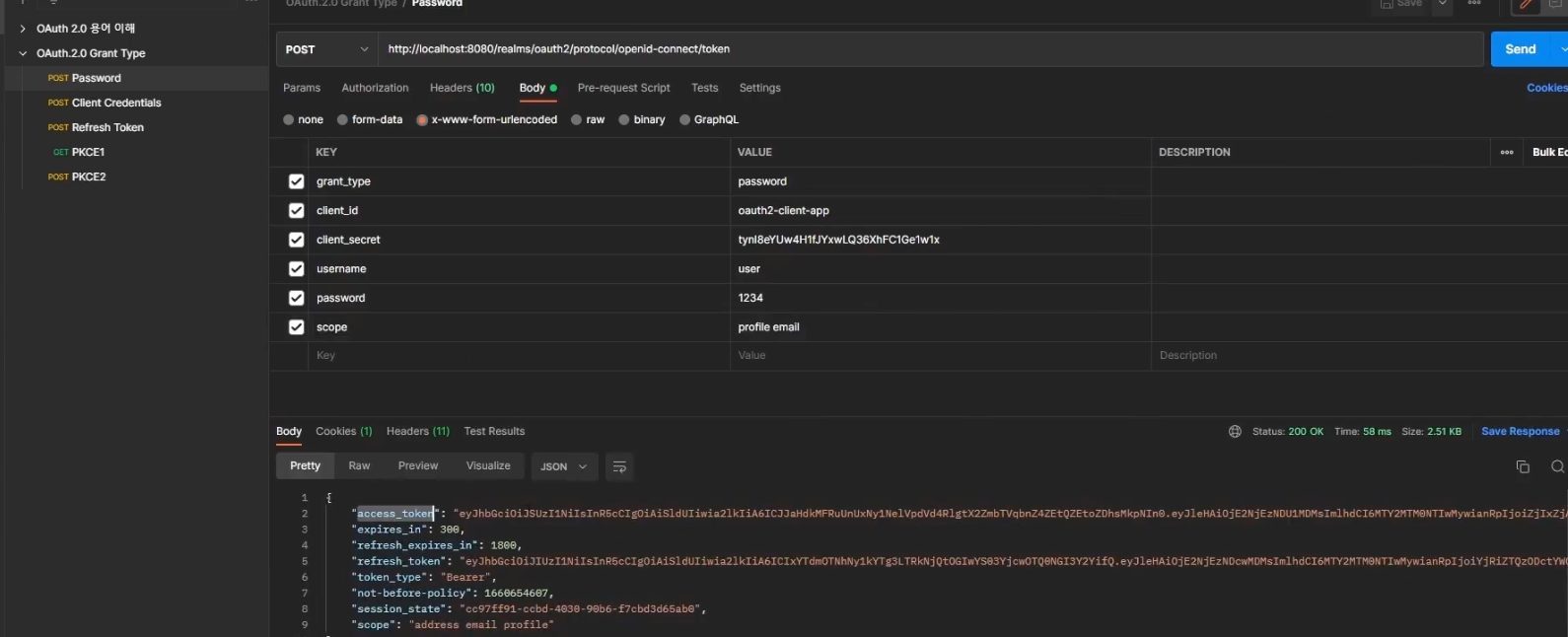The height and width of the screenshot is (637, 1568).
Task: Send the request
Action: (1520, 49)
